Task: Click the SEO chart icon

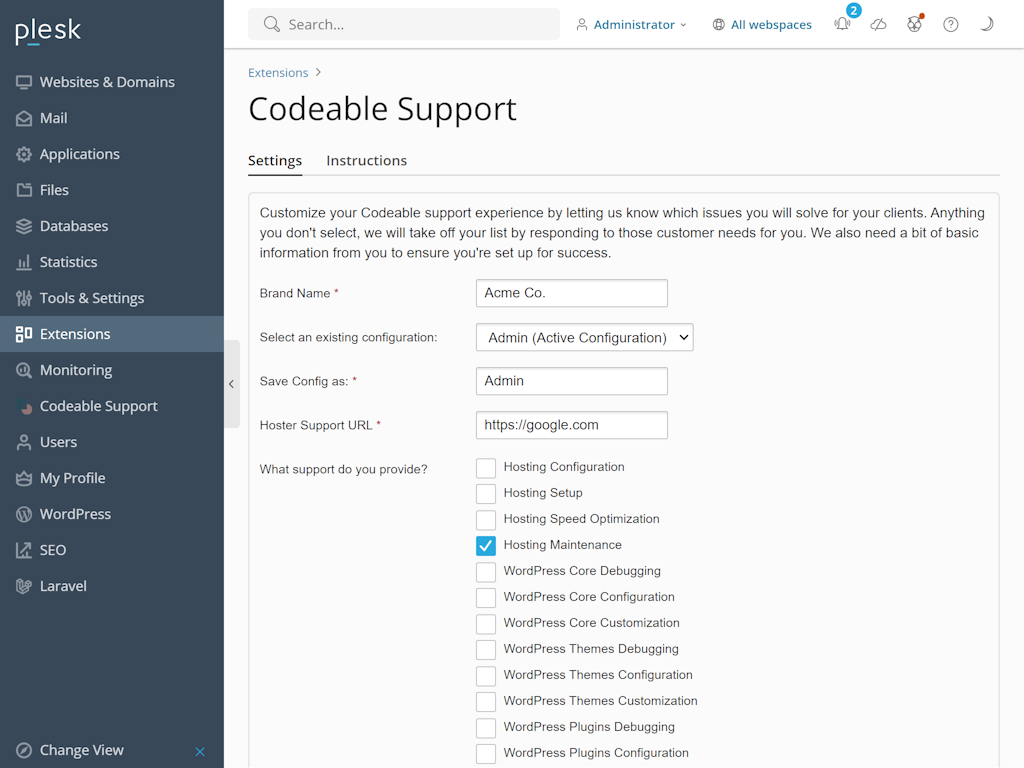Action: tap(24, 550)
